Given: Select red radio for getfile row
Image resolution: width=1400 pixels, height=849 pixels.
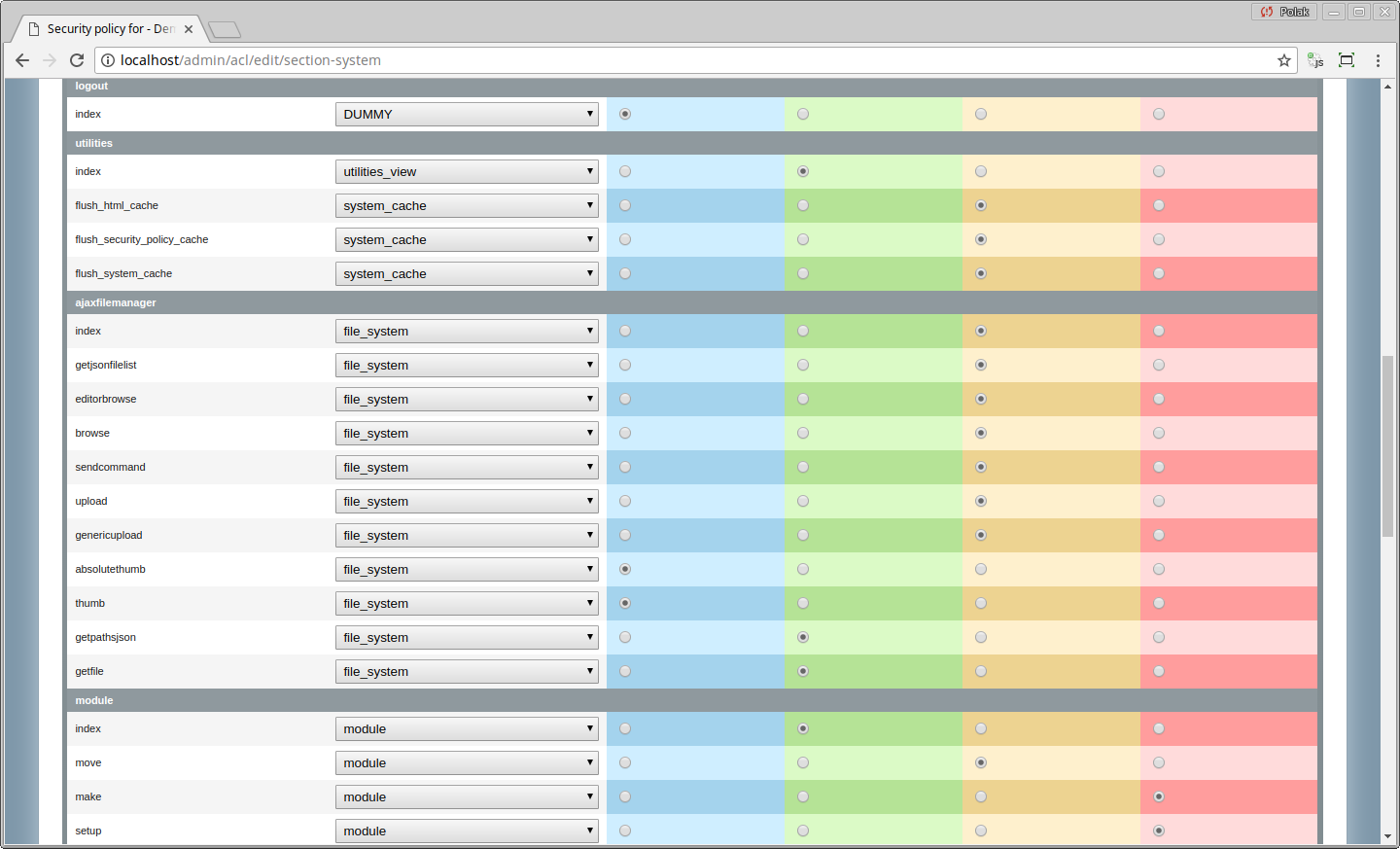Looking at the screenshot, I should pos(1159,671).
